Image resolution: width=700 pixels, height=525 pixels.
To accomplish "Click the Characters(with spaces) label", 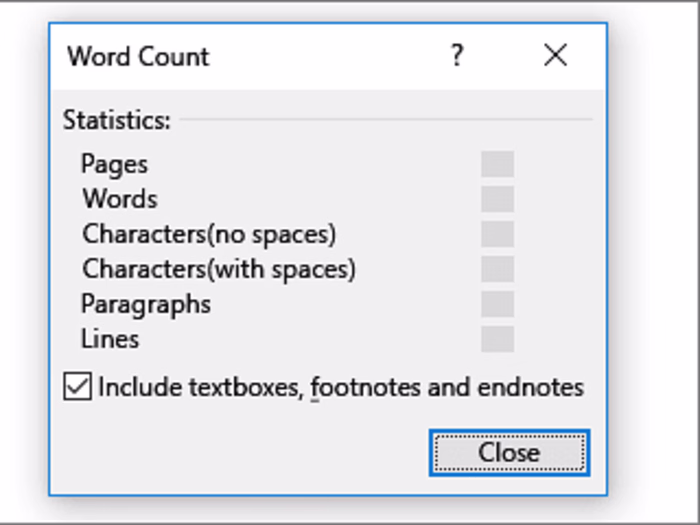I will pyautogui.click(x=219, y=269).
